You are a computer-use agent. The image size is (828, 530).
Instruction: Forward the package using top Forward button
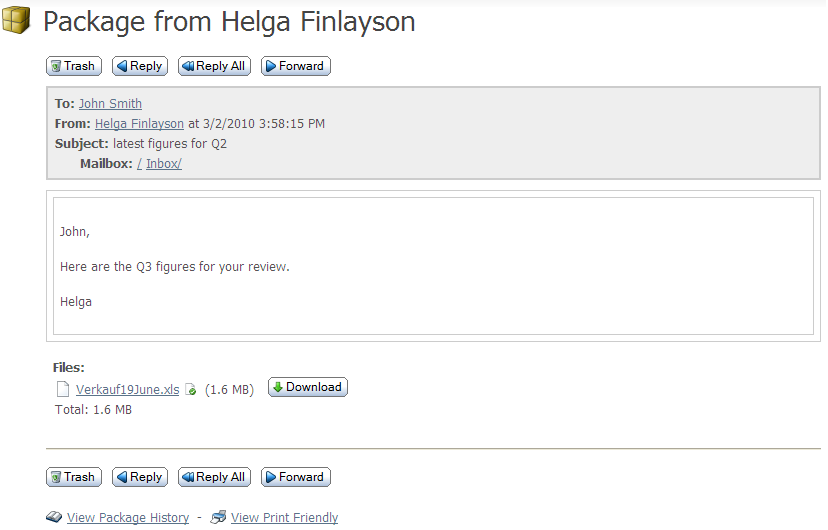pyautogui.click(x=295, y=66)
